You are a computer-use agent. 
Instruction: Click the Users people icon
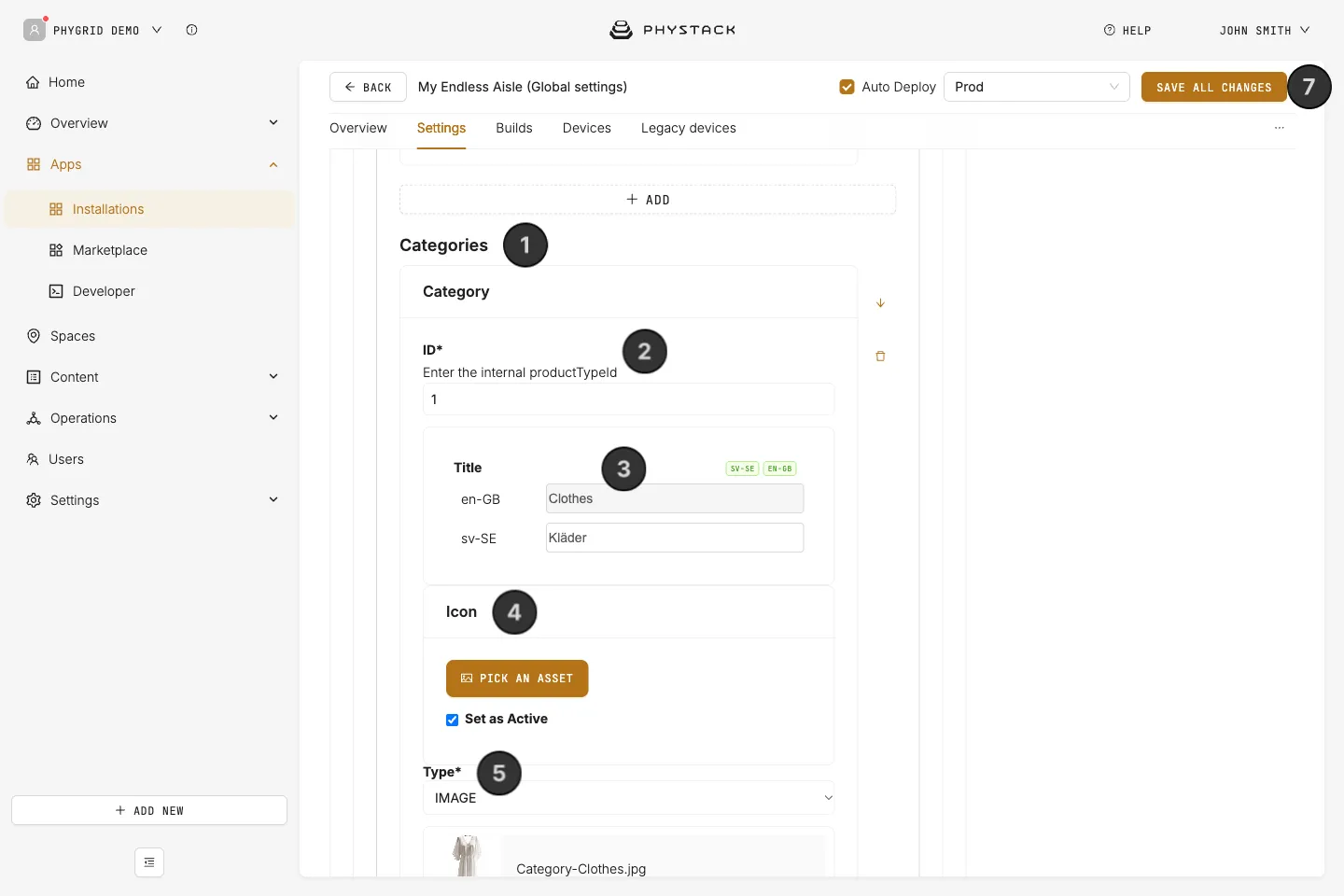tap(33, 459)
